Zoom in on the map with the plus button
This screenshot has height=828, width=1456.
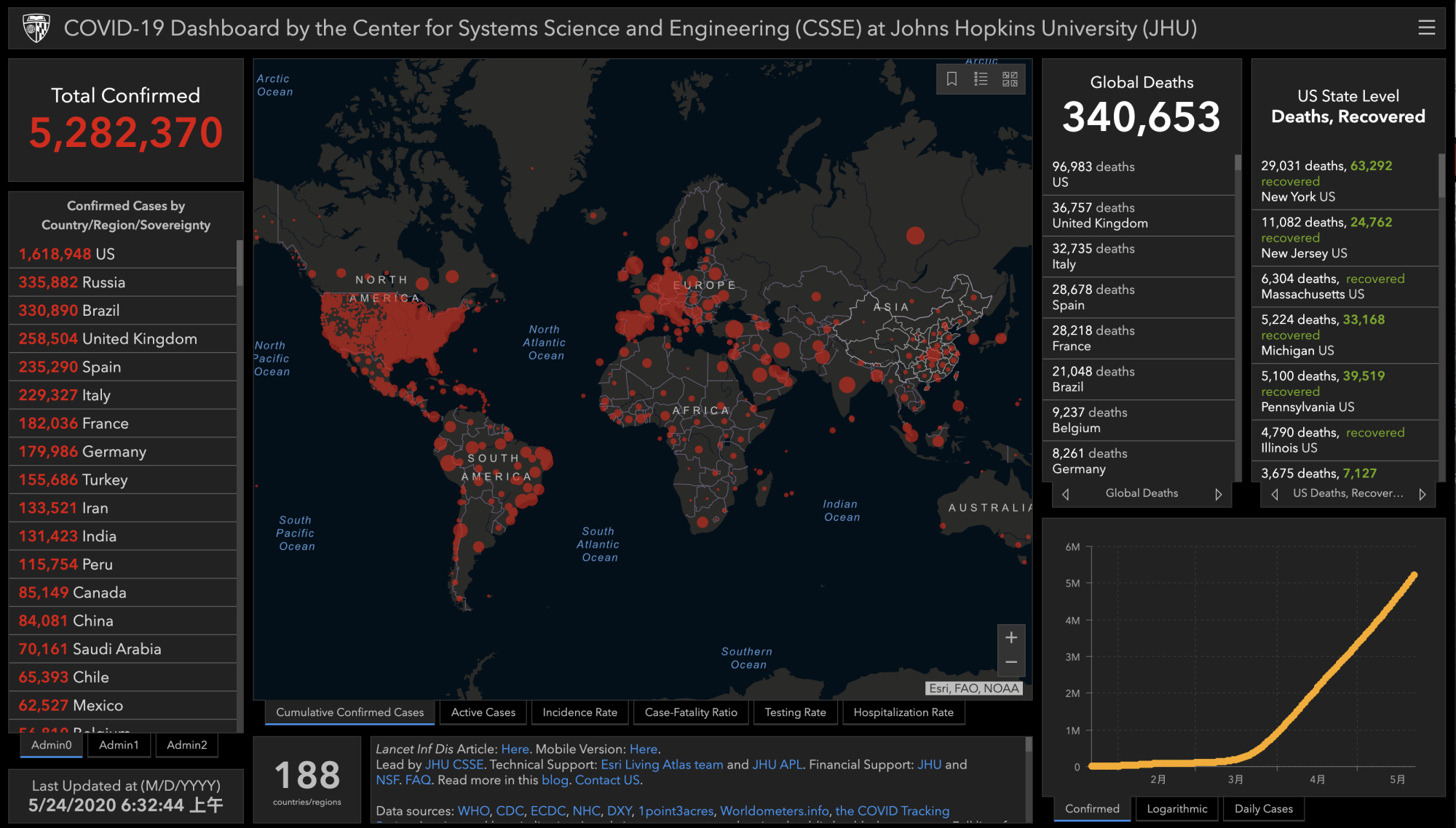click(x=1011, y=637)
